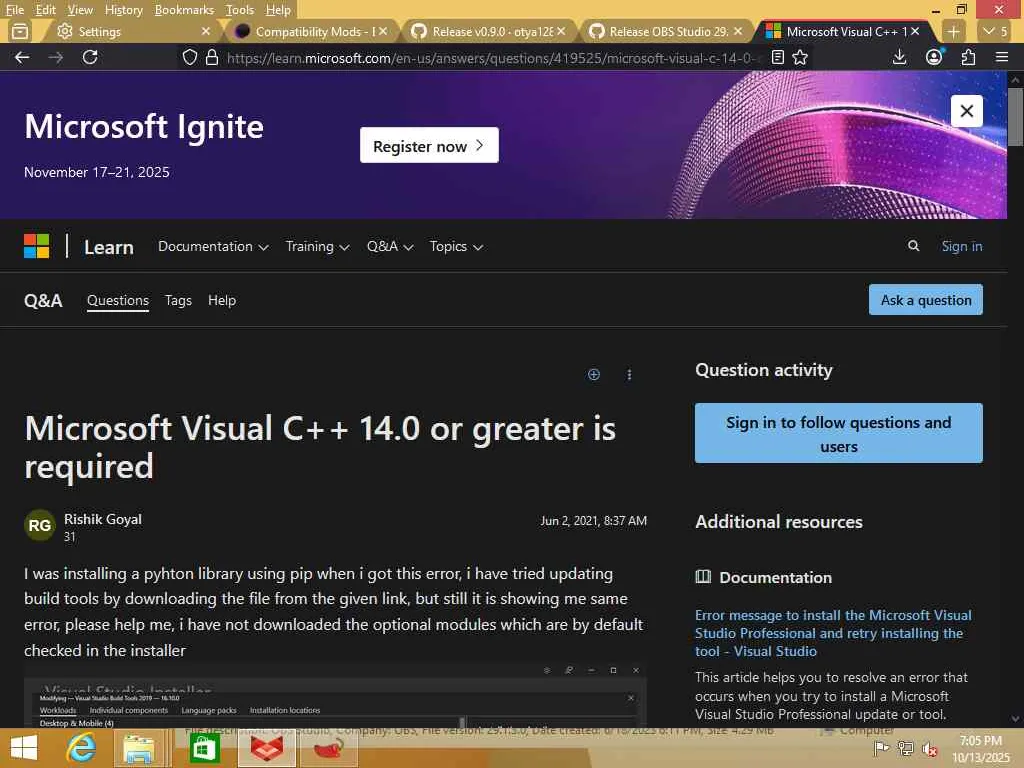Open the History menu
The width and height of the screenshot is (1024, 768).
[123, 10]
